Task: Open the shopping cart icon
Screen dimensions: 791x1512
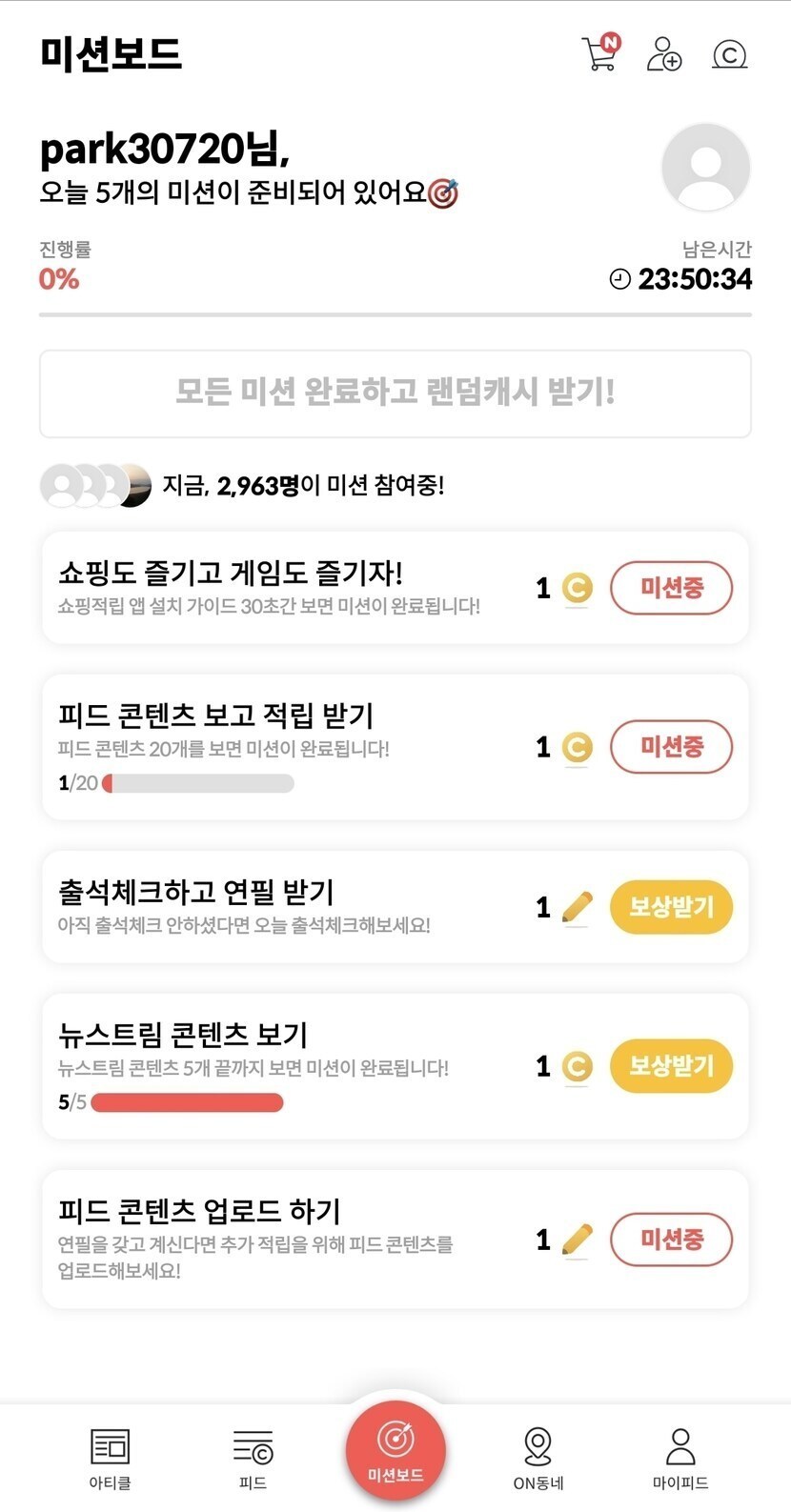Action: 599,53
